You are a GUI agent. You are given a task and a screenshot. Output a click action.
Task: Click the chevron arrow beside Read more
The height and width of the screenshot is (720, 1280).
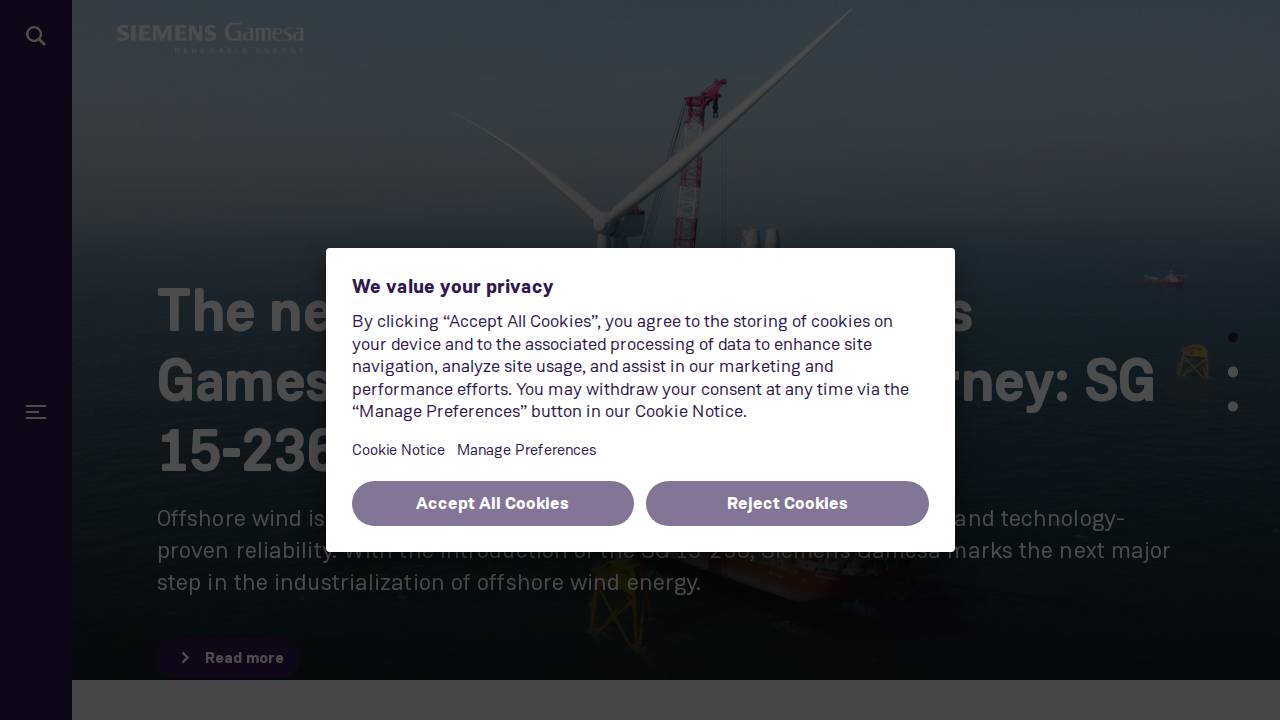click(185, 657)
